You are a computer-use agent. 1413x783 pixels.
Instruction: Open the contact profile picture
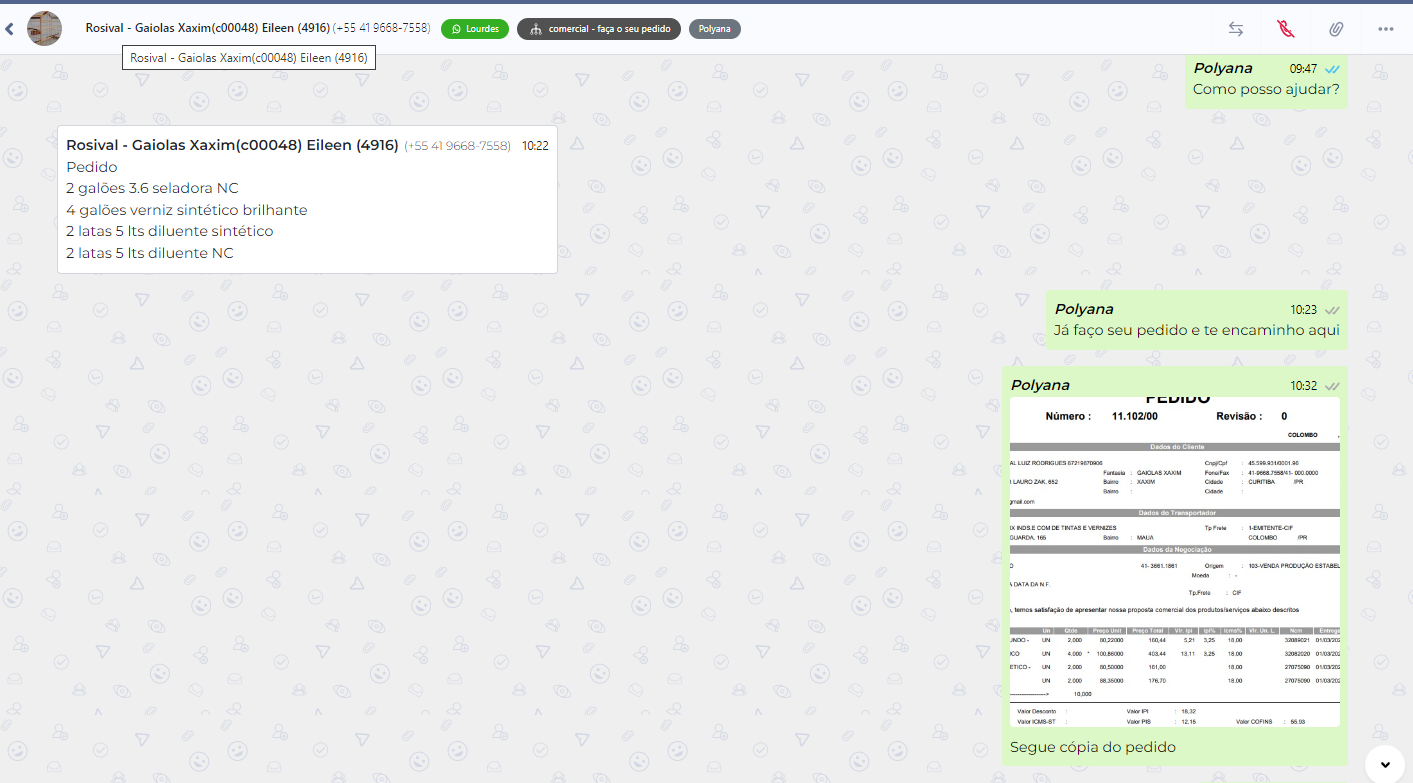click(x=44, y=29)
